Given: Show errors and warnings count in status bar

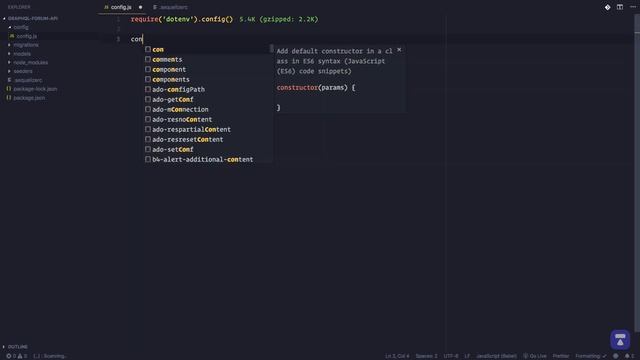Looking at the screenshot, I should 16,356.
